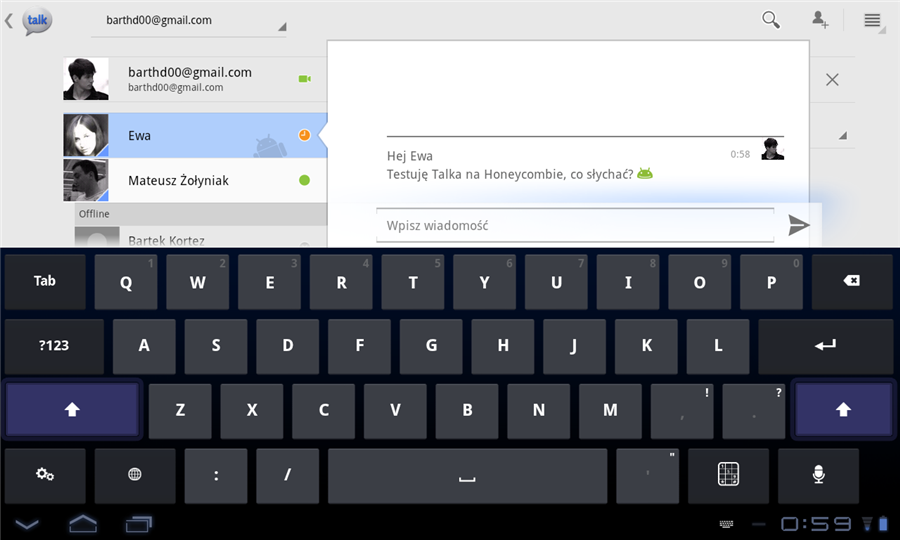Tap the green video camera status icon
Viewport: 900px width, 540px height.
305,79
